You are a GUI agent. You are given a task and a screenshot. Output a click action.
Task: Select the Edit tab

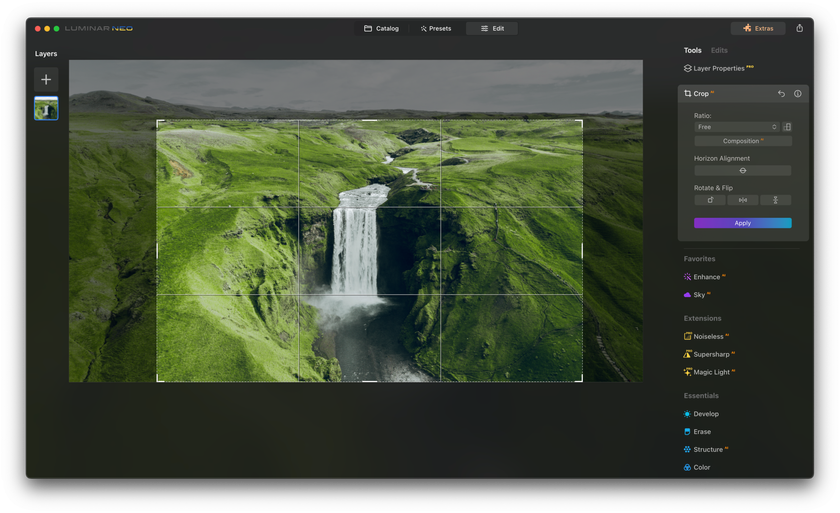[492, 28]
